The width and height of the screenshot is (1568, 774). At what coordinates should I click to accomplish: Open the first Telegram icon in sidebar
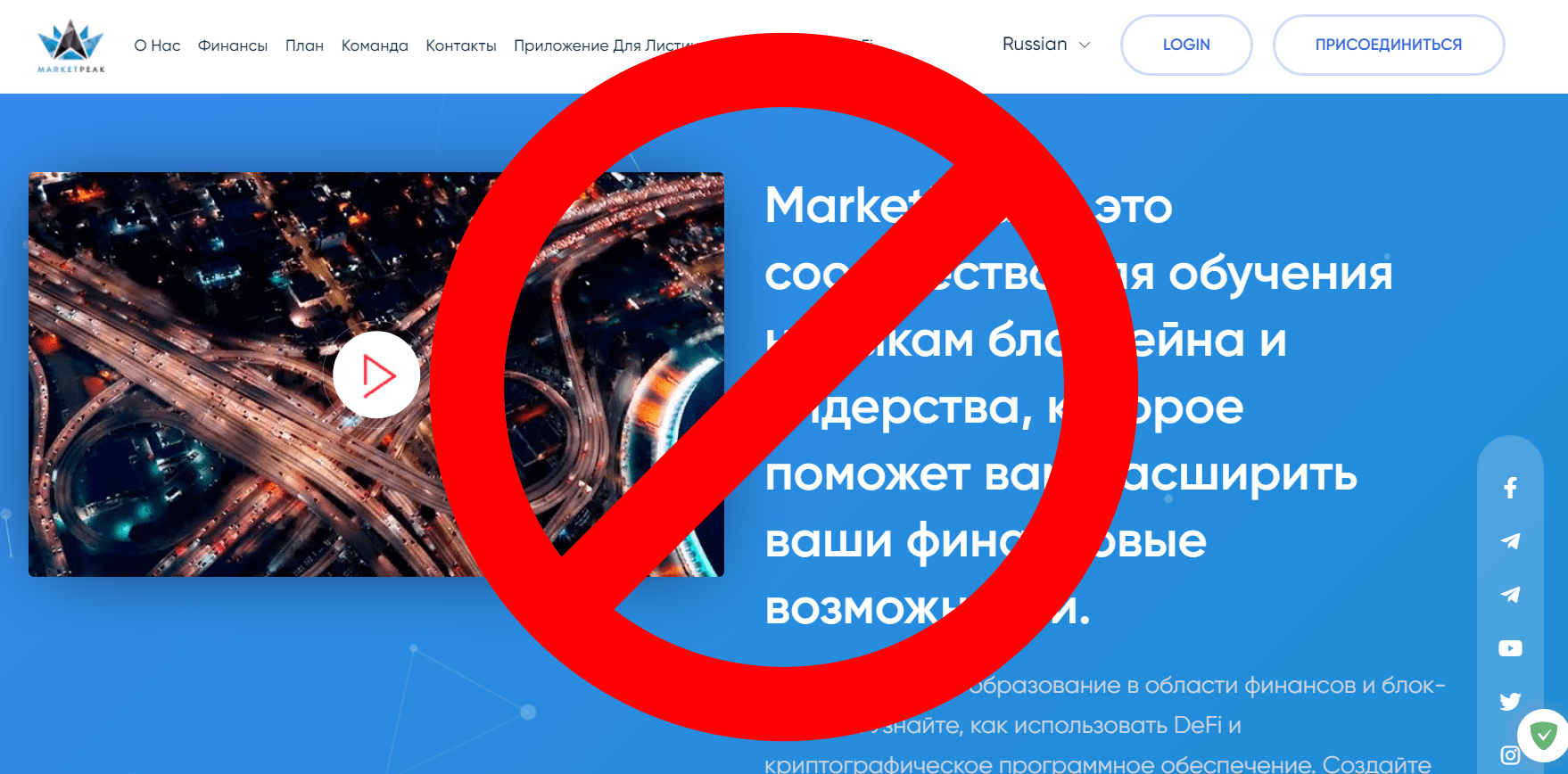(x=1510, y=541)
